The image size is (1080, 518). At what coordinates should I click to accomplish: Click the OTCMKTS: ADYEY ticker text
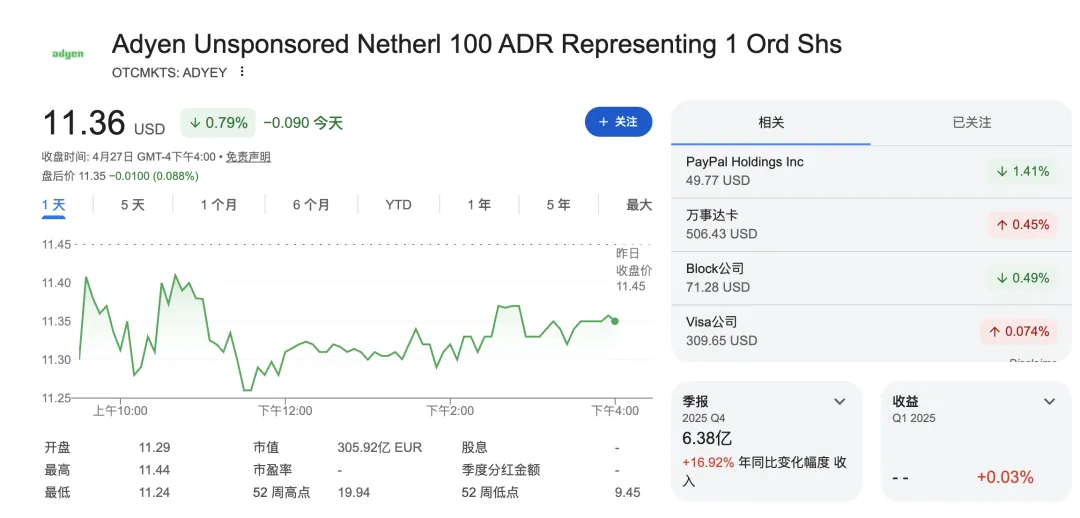tap(169, 72)
